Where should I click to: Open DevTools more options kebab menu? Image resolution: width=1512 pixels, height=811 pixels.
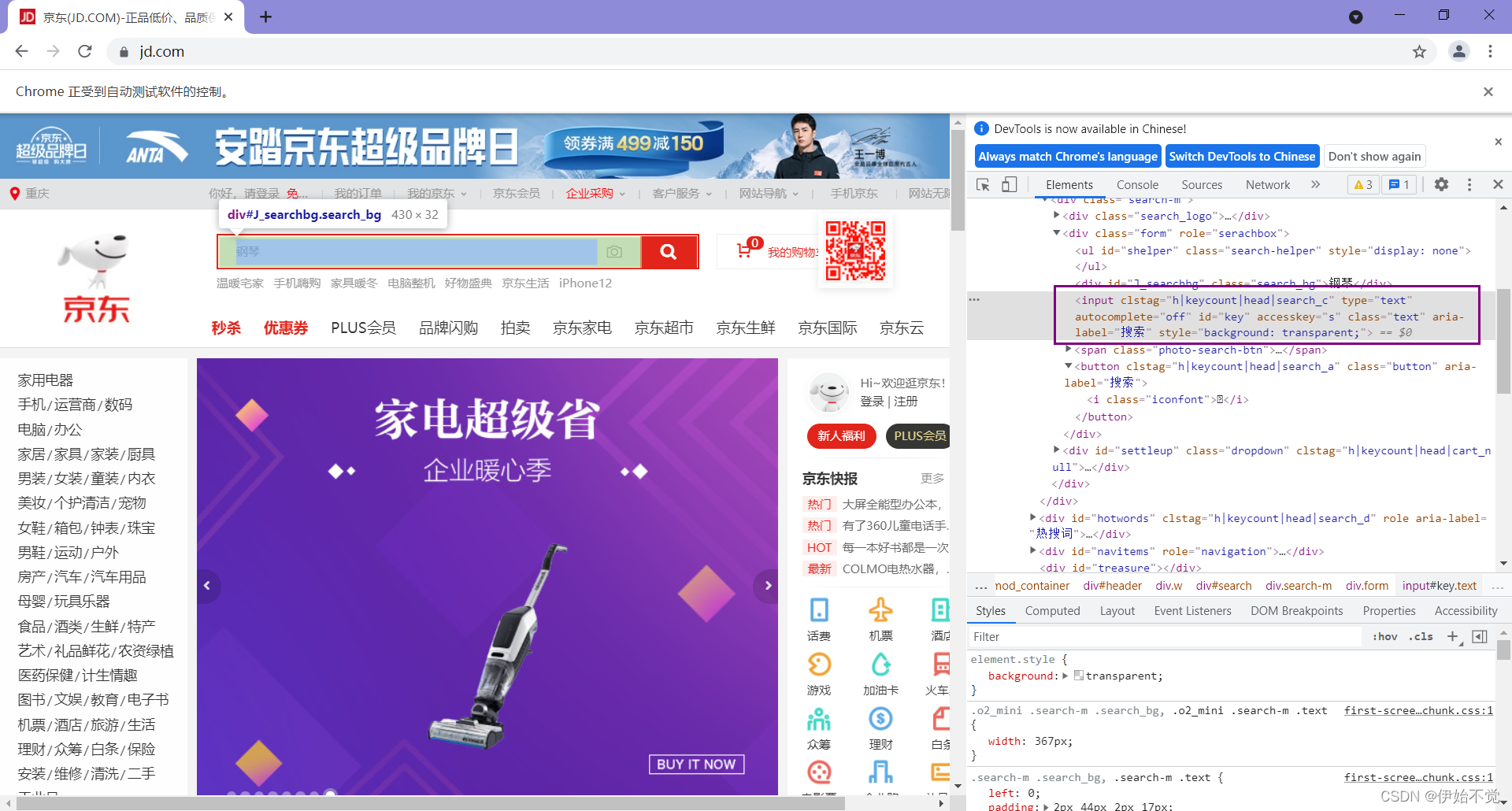pyautogui.click(x=1469, y=184)
